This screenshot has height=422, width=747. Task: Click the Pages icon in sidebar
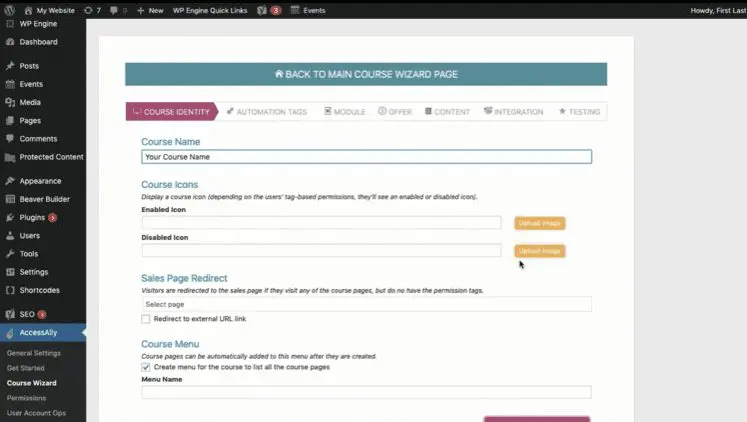click(10, 121)
